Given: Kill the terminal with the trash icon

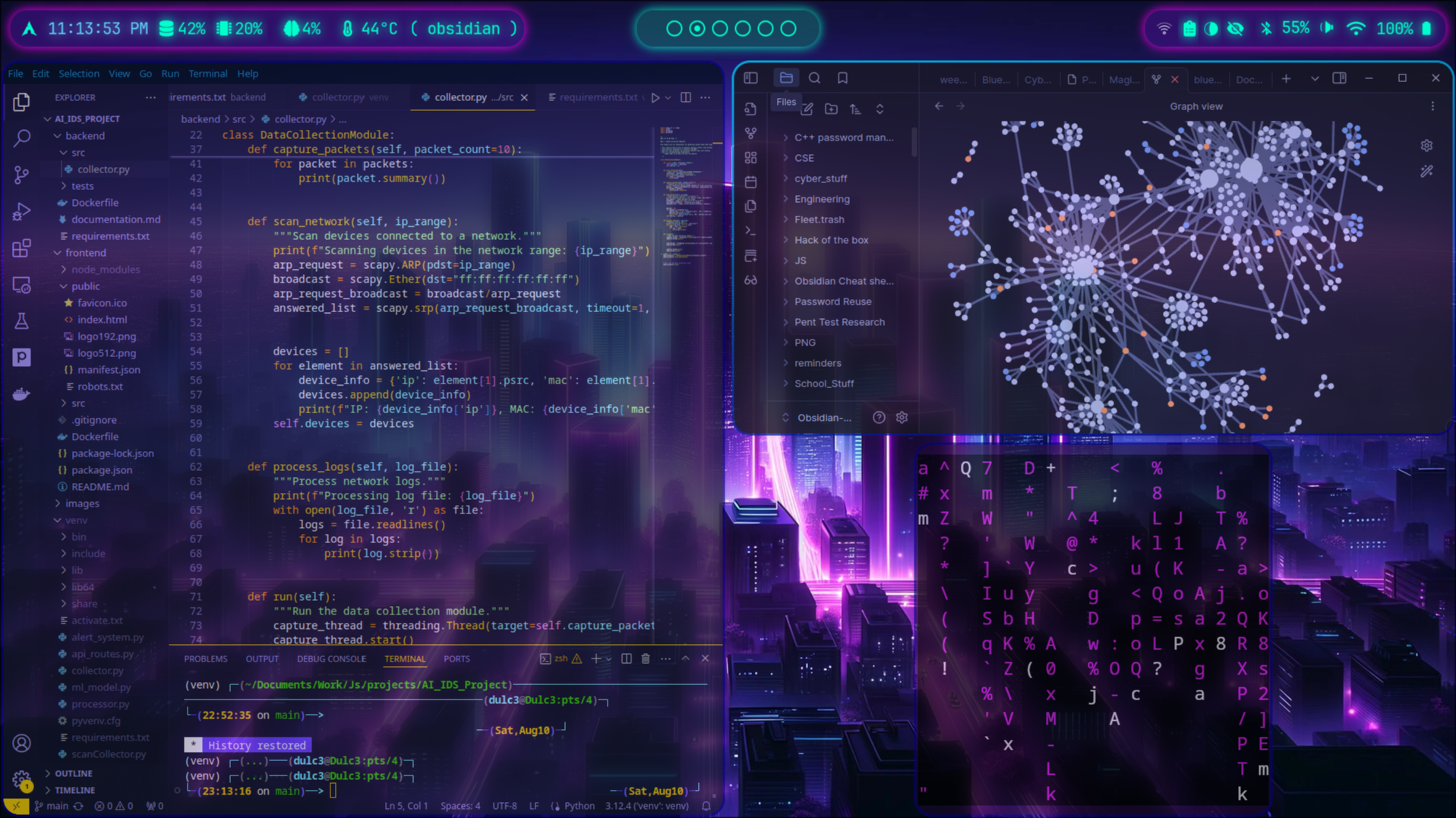Looking at the screenshot, I should tap(646, 659).
